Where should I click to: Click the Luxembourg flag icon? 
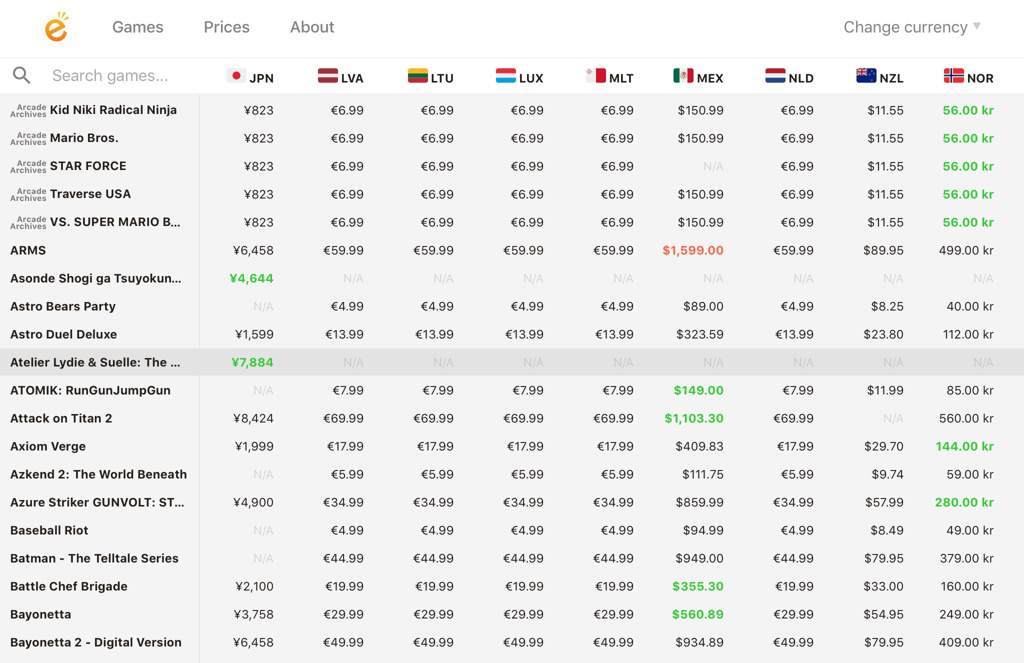pyautogui.click(x=506, y=75)
